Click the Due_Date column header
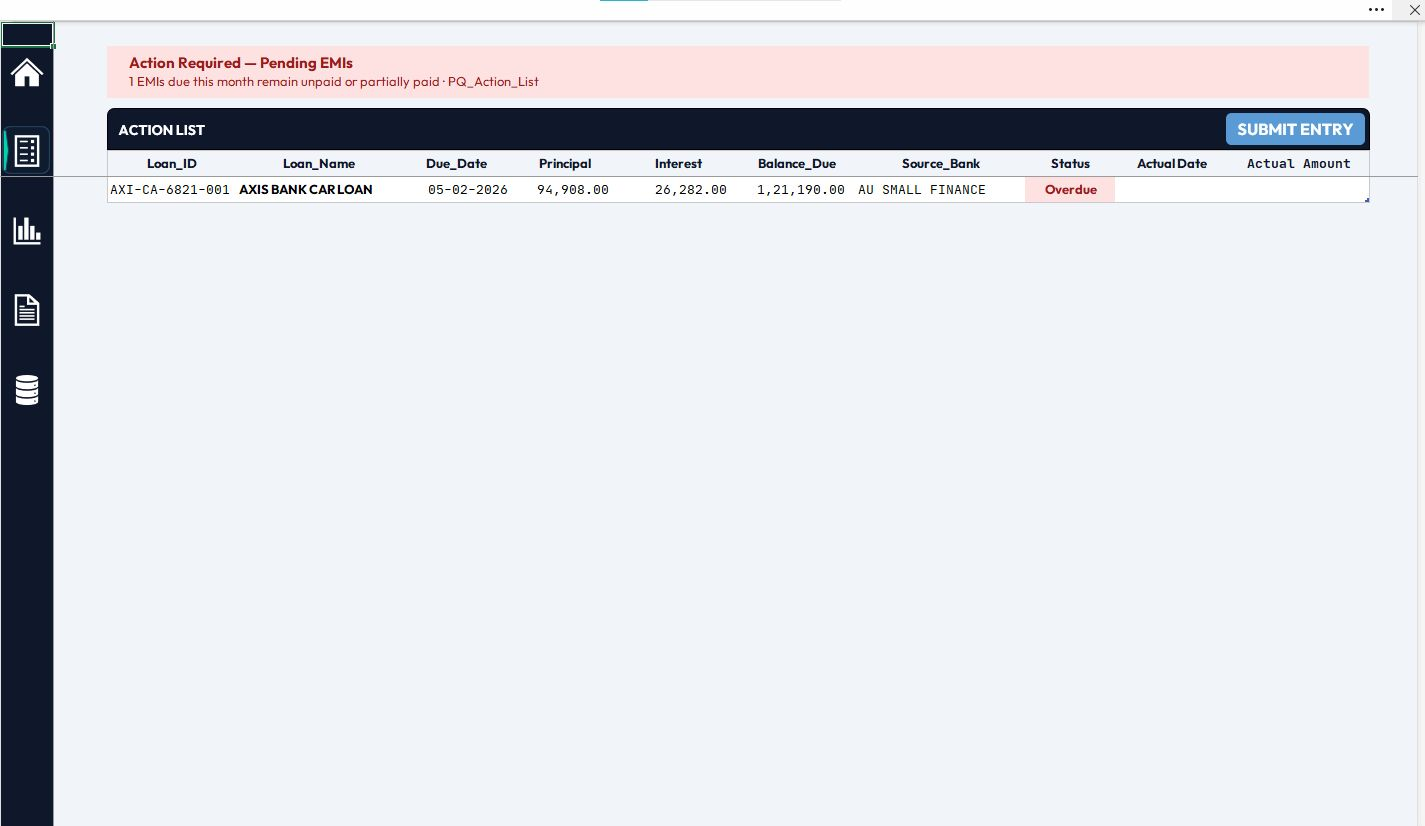The height and width of the screenshot is (826, 1425). tap(457, 163)
